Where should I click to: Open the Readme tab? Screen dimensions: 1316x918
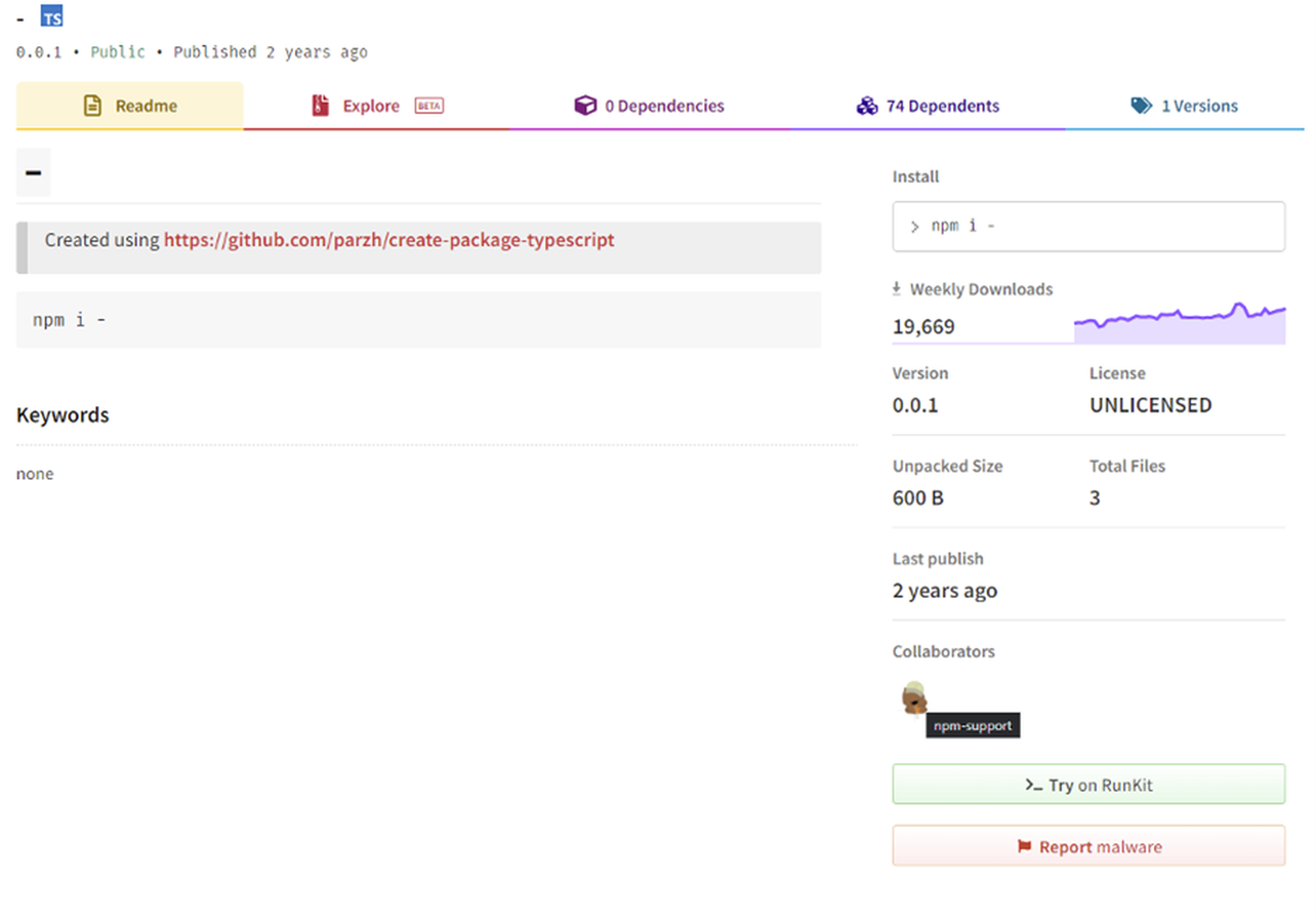130,106
